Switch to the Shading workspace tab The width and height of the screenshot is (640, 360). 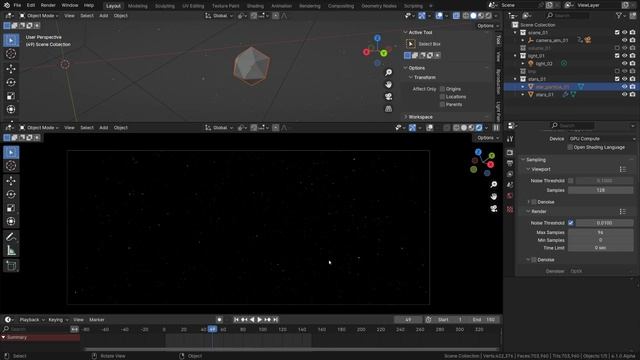click(x=255, y=6)
